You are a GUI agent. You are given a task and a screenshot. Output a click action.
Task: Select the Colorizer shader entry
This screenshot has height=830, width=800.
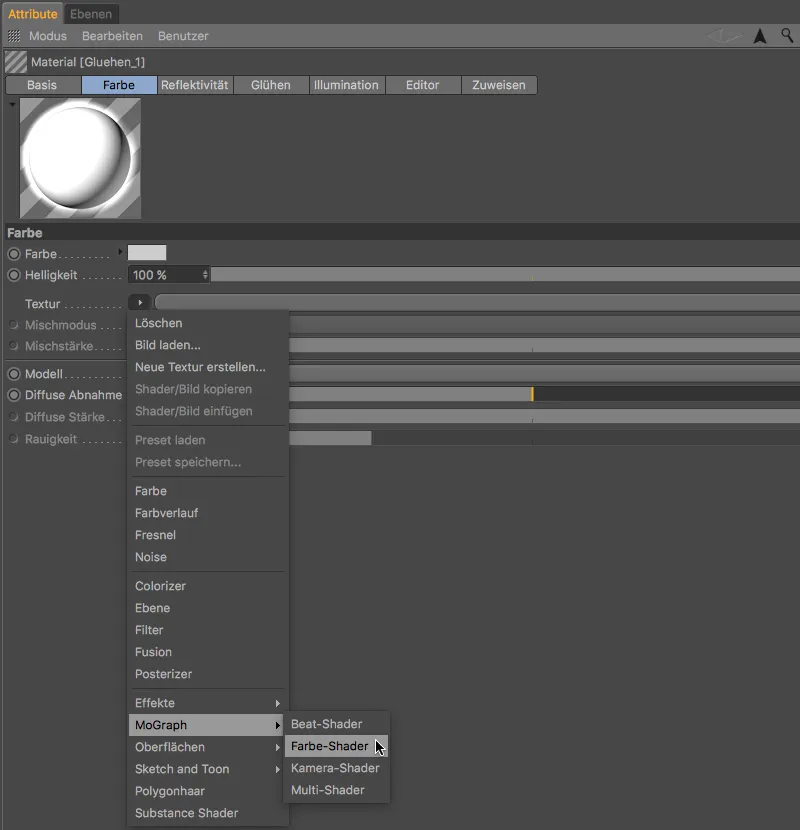[x=208, y=586]
